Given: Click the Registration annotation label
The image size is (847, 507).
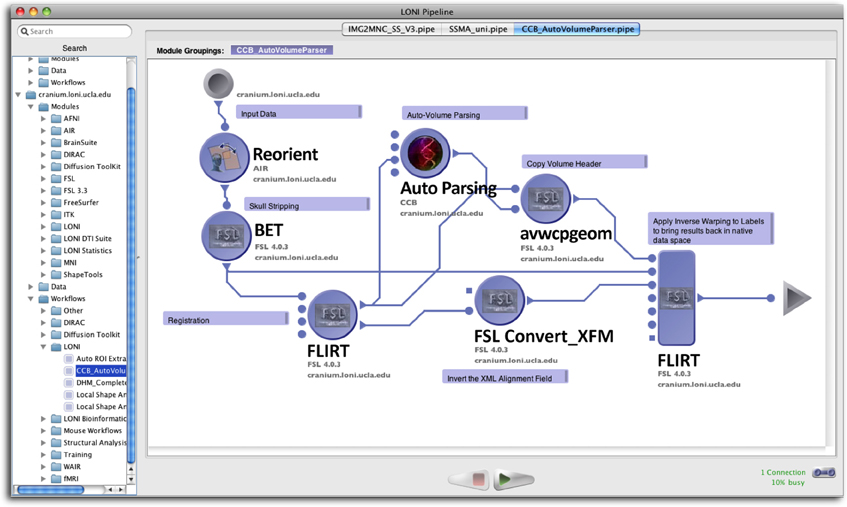Looking at the screenshot, I should 226,319.
